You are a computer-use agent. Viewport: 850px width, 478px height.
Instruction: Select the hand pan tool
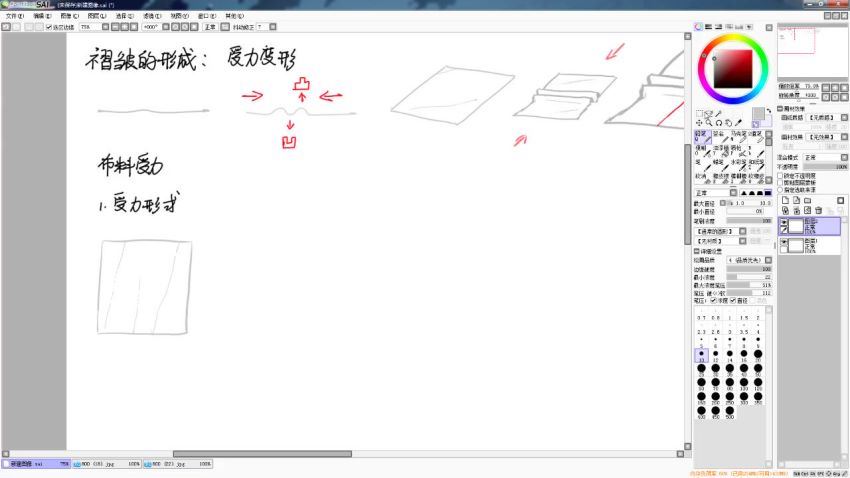coord(728,123)
